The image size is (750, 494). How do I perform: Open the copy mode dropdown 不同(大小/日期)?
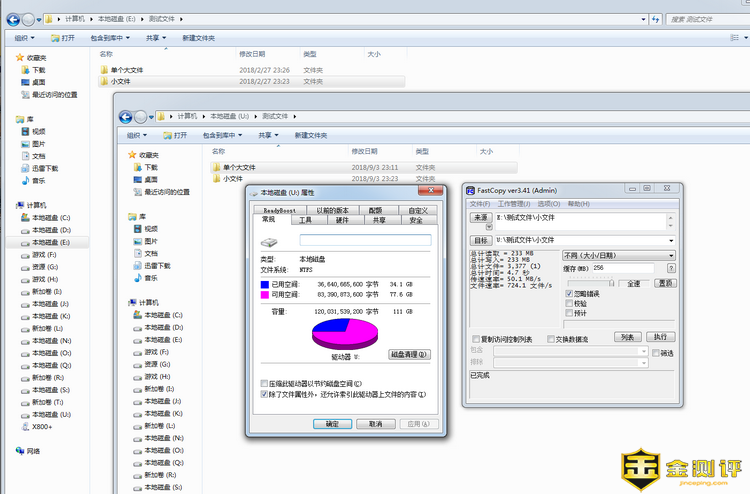point(618,255)
